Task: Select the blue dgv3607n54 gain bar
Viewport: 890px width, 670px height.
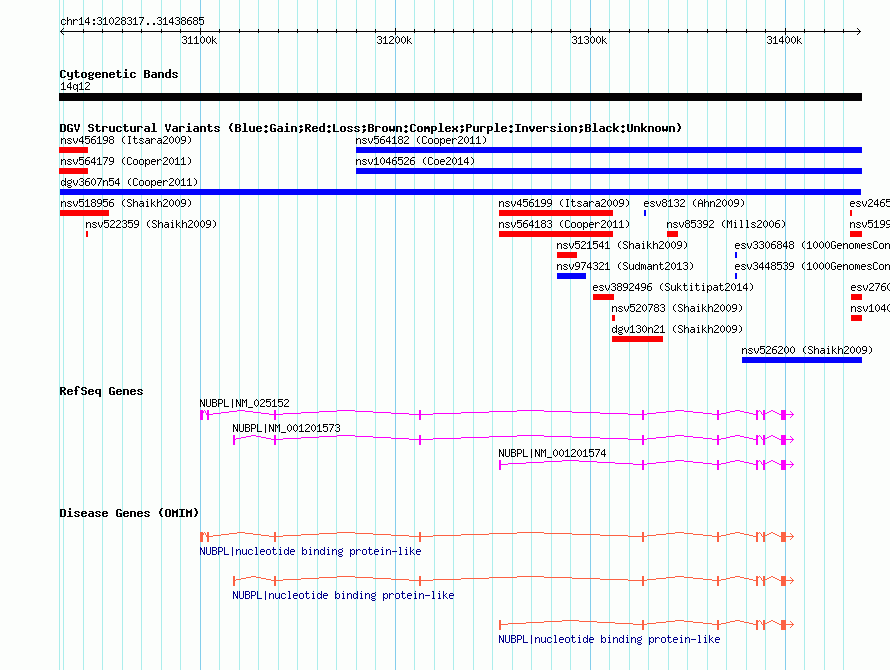Action: coord(460,192)
